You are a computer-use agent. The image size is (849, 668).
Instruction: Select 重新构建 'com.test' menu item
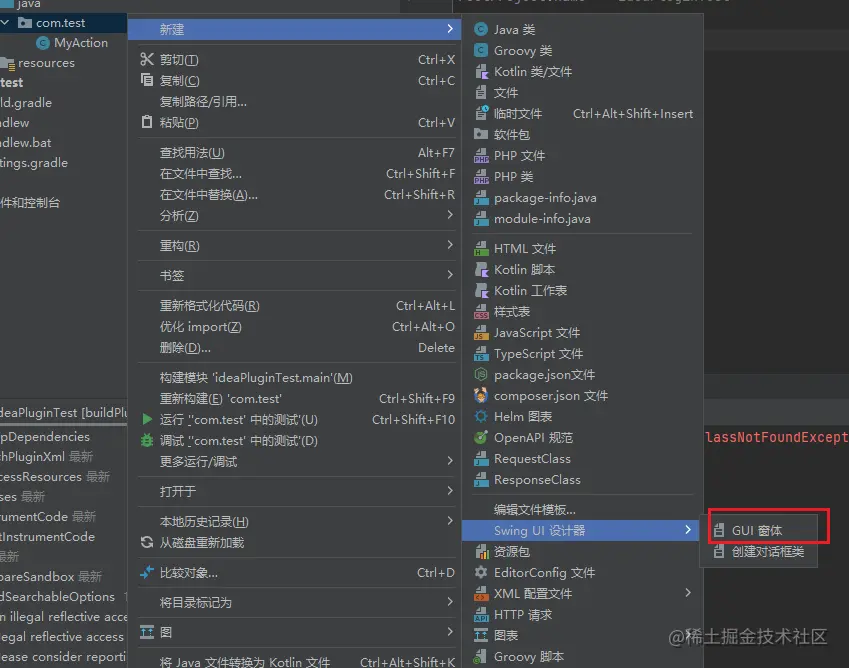(x=296, y=399)
